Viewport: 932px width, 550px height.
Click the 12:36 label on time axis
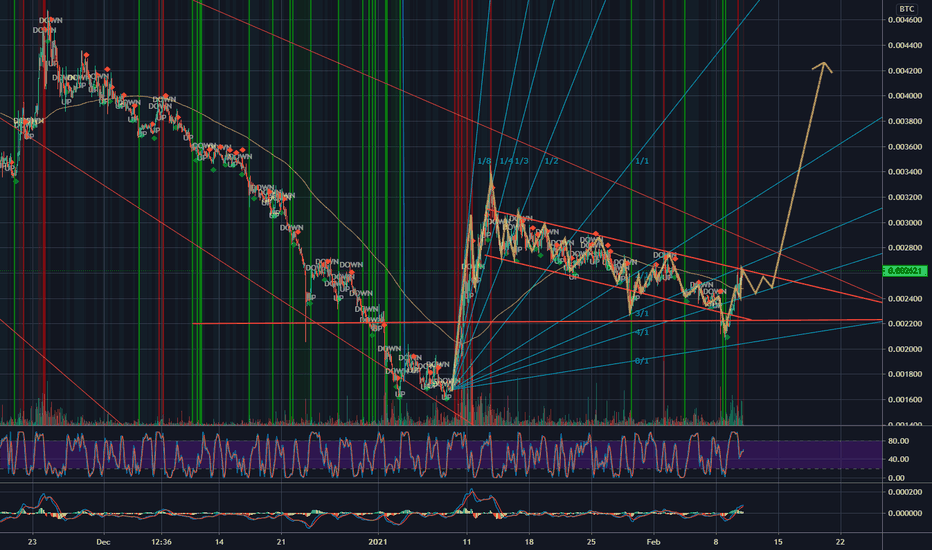(162, 542)
